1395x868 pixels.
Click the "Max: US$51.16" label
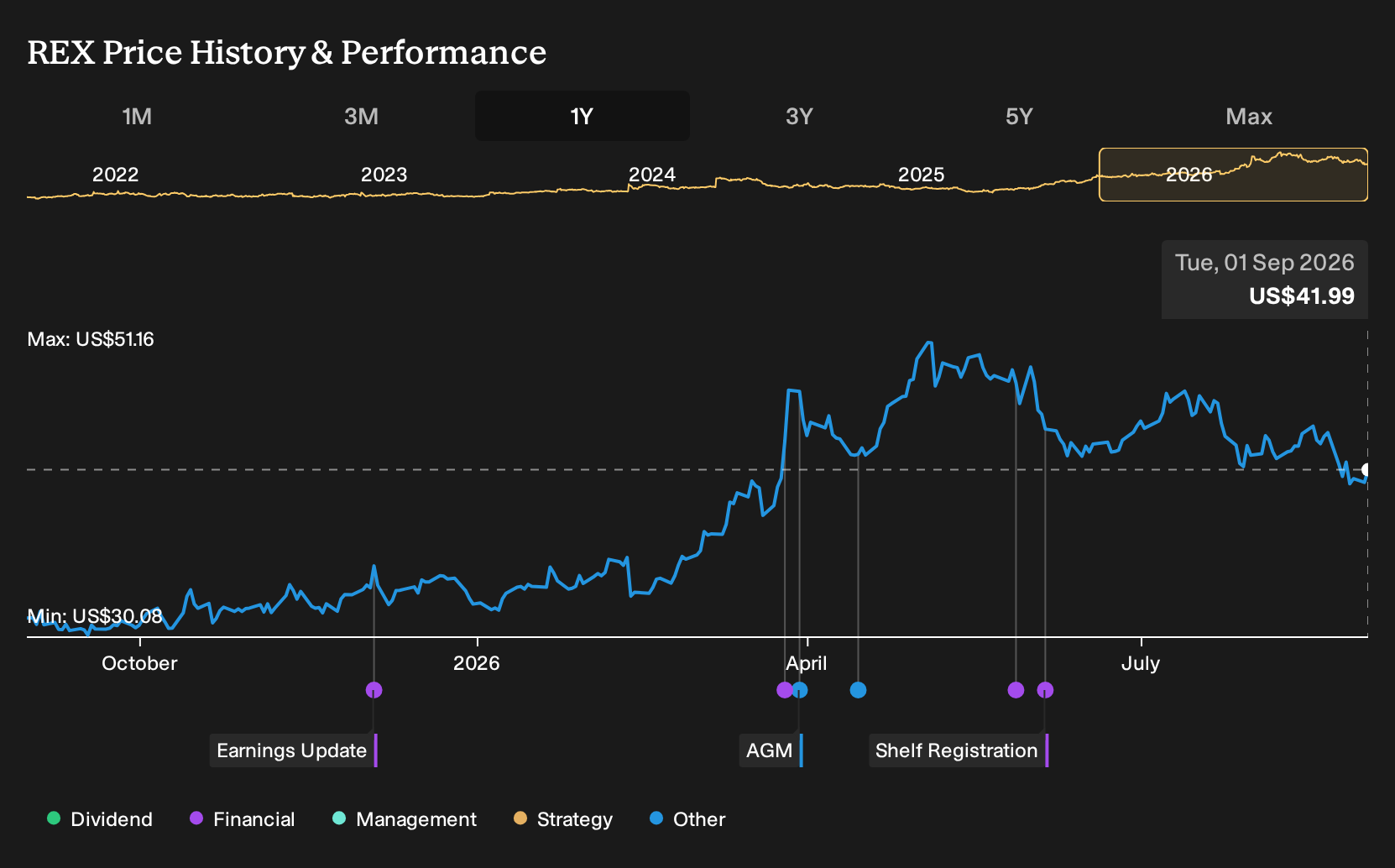coord(91,339)
